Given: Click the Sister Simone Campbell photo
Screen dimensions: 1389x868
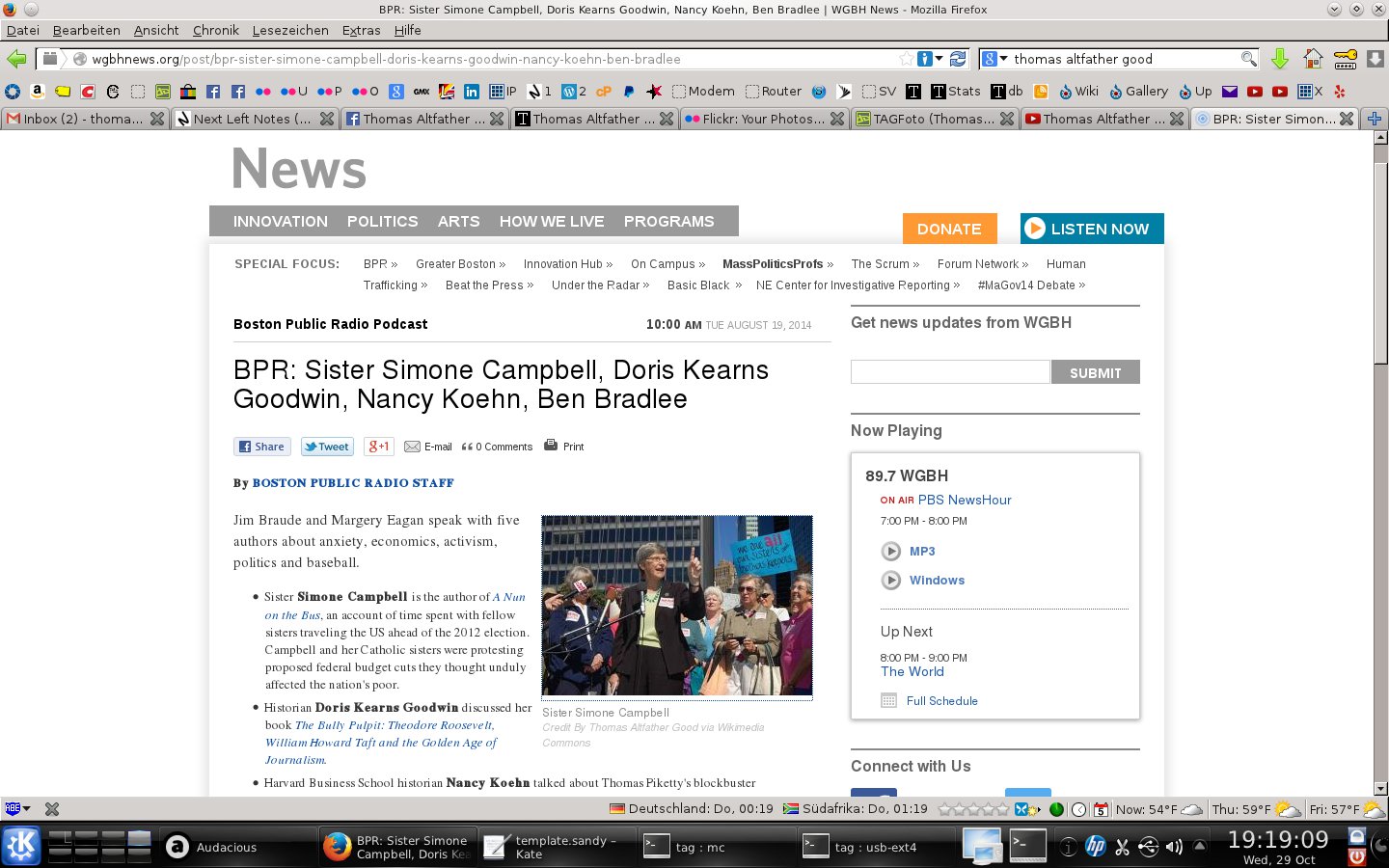Looking at the screenshot, I should click(677, 606).
